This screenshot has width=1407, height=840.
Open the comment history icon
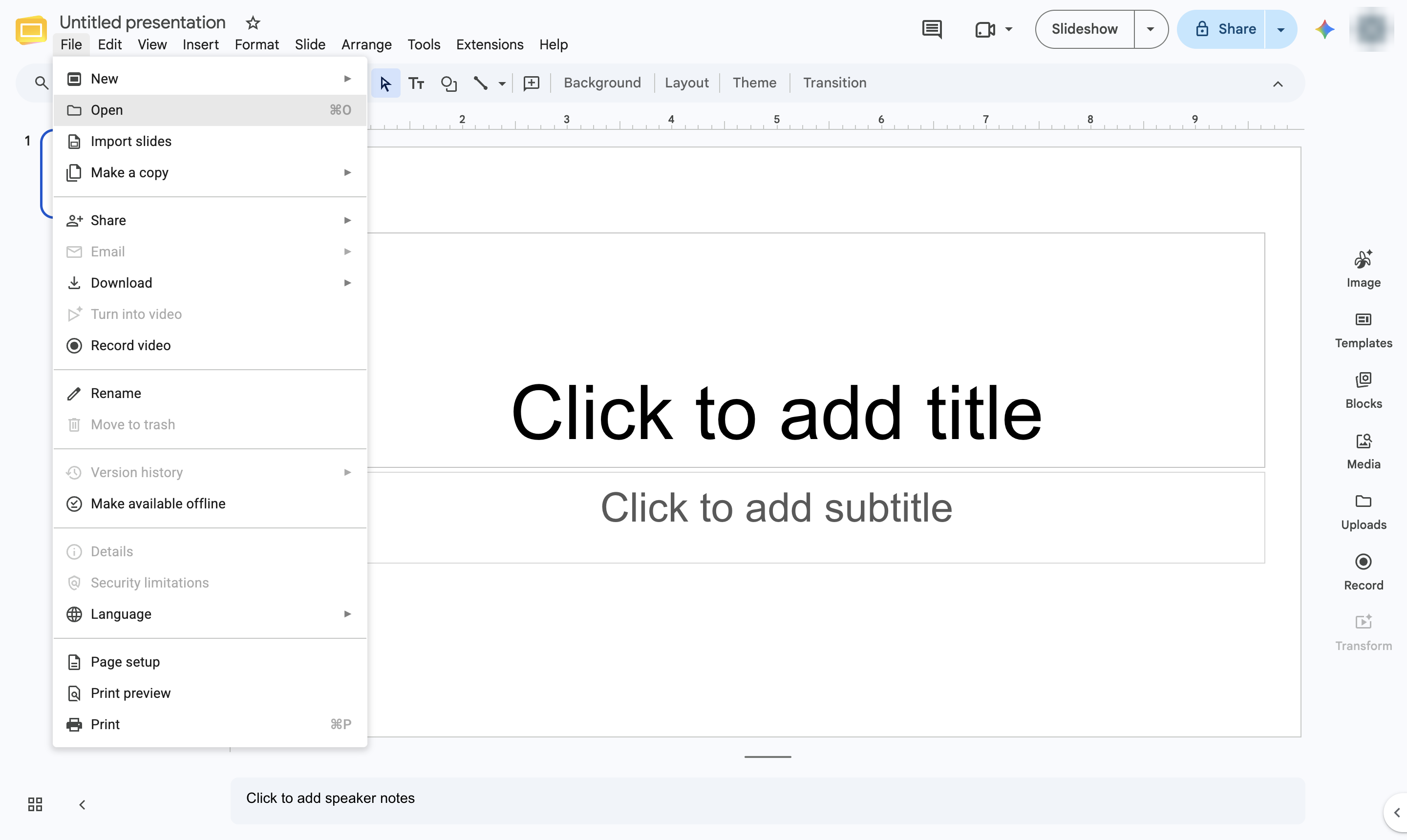[931, 29]
